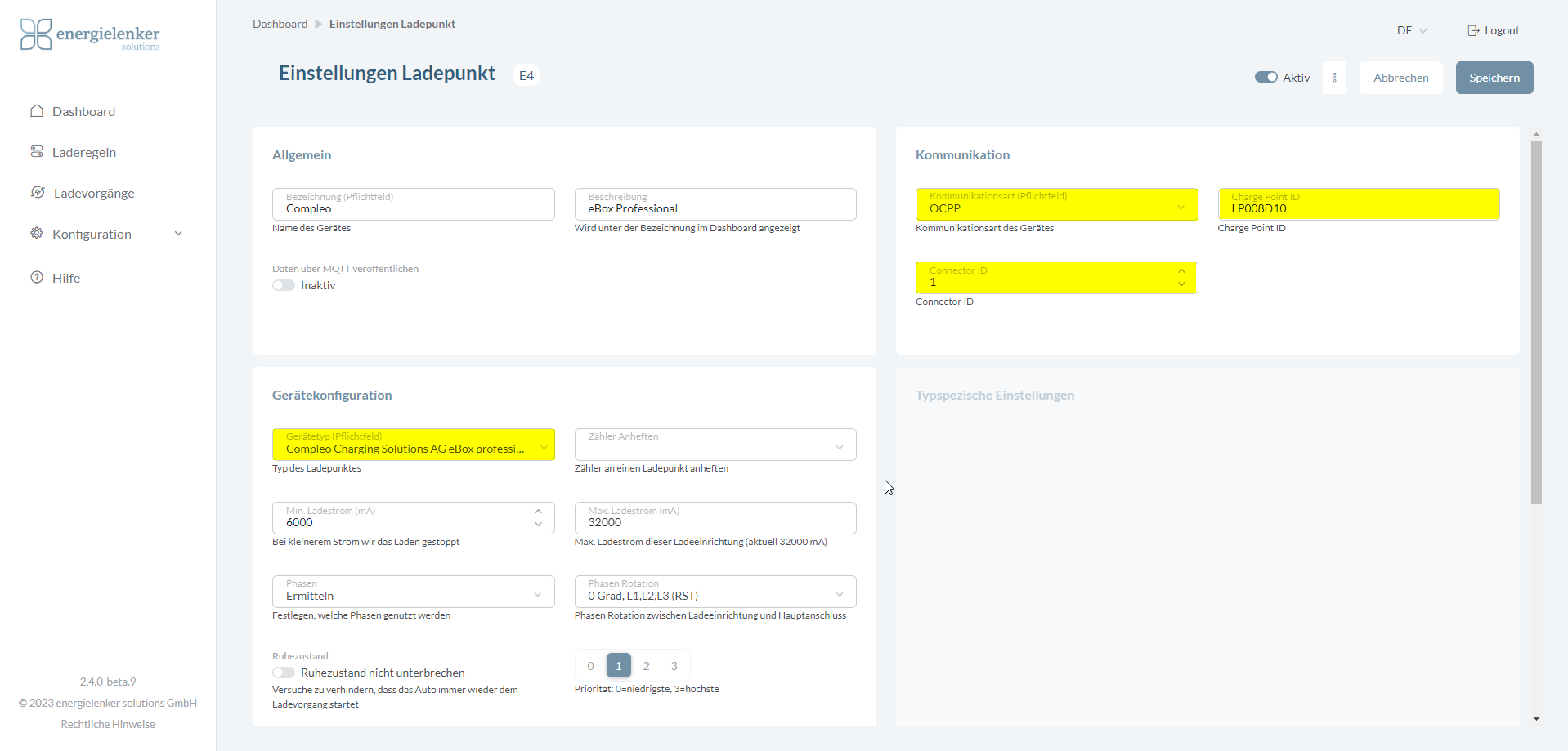
Task: Enable Ruhezustand nicht unterbrechen toggle
Action: coord(284,673)
